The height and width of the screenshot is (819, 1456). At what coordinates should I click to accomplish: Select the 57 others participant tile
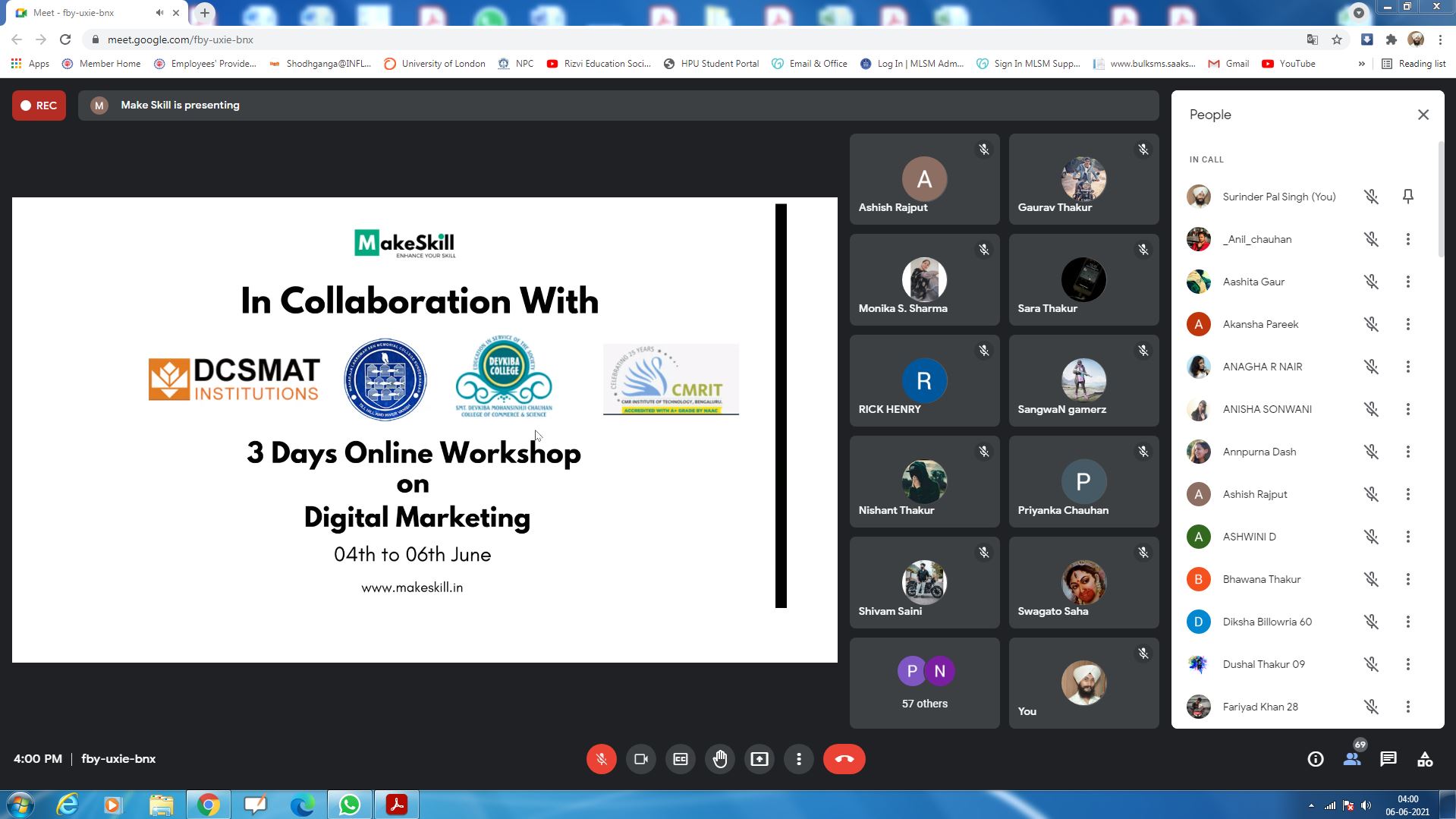coord(924,683)
